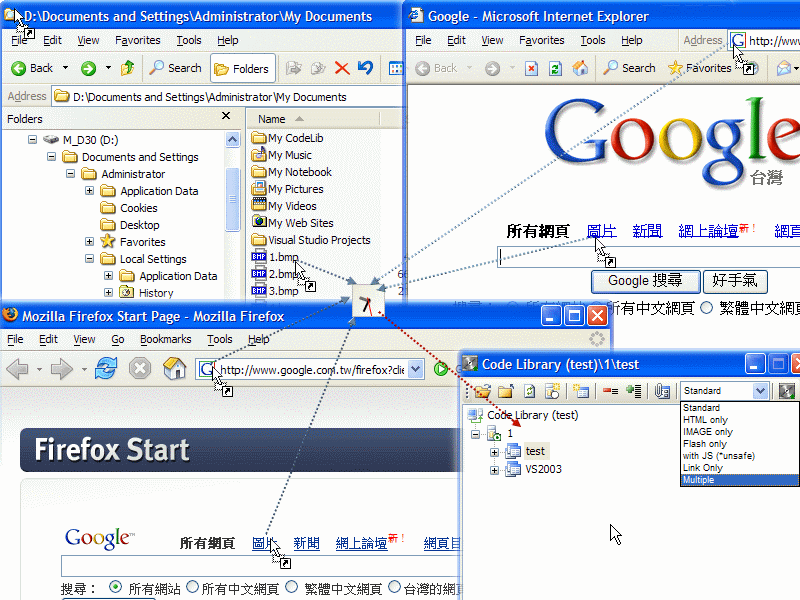Click the folder-with-arrow icon in Code Library

click(x=506, y=391)
